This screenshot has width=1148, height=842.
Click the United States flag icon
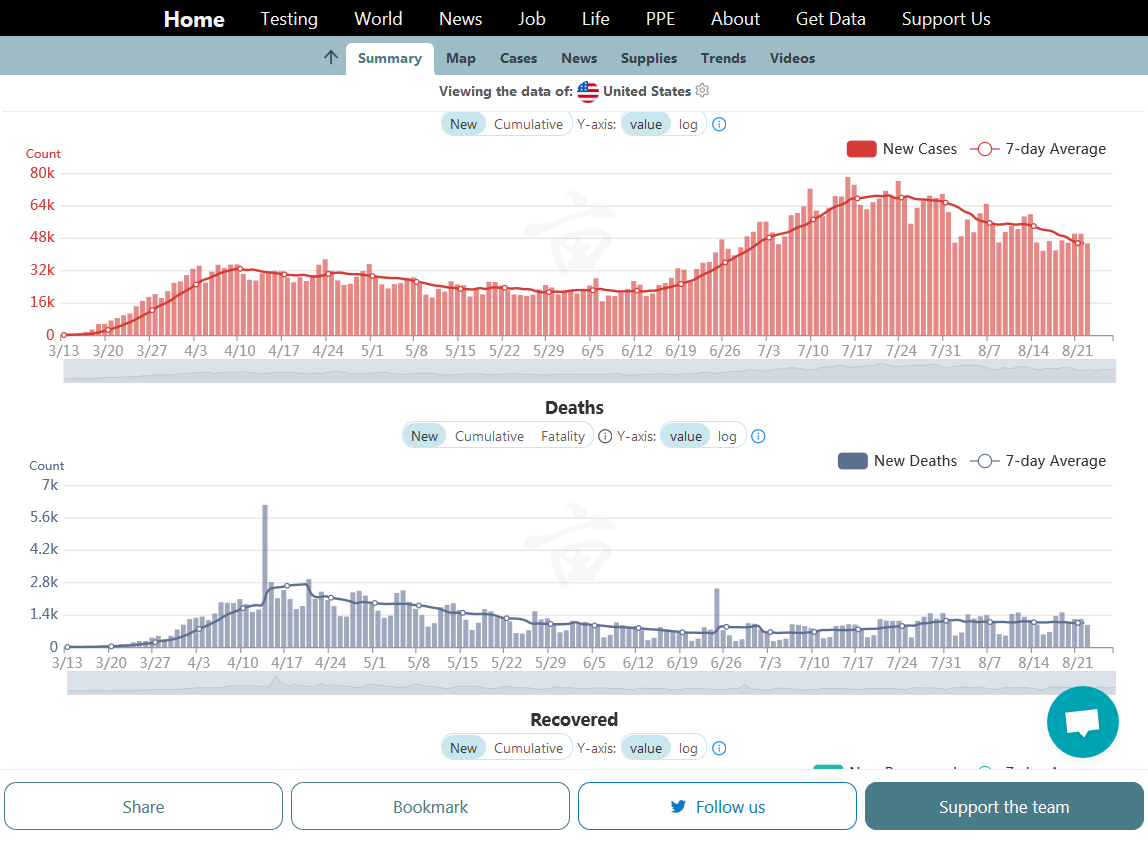pos(588,91)
